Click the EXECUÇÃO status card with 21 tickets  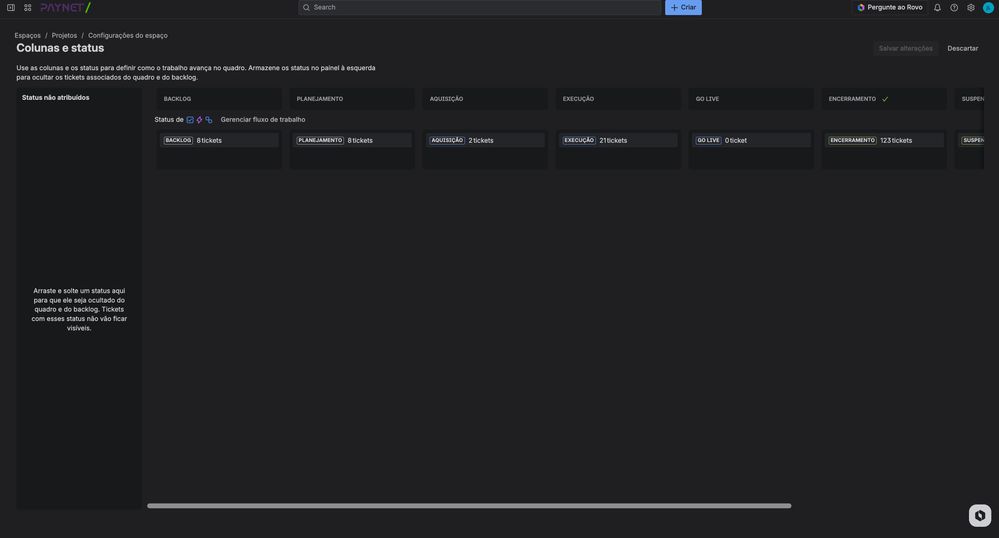[x=619, y=140]
